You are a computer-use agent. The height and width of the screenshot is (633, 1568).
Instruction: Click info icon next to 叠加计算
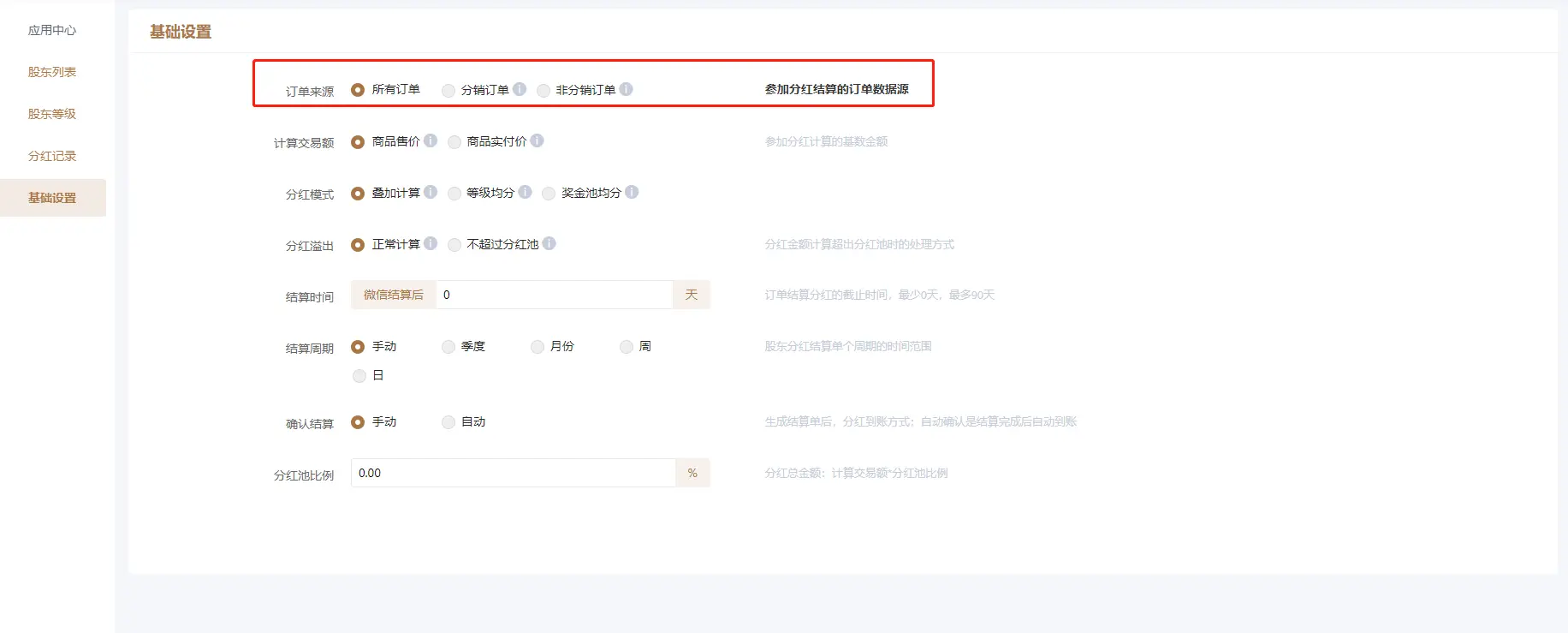[x=431, y=192]
